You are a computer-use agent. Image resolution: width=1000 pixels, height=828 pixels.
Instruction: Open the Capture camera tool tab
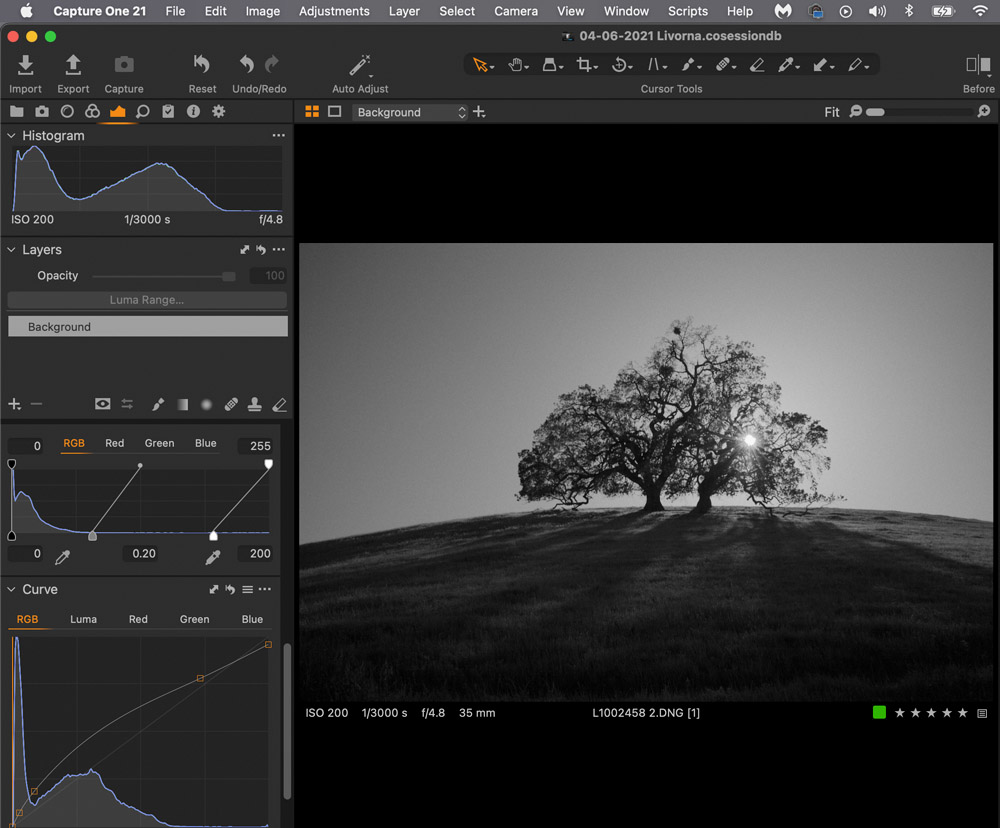point(42,112)
